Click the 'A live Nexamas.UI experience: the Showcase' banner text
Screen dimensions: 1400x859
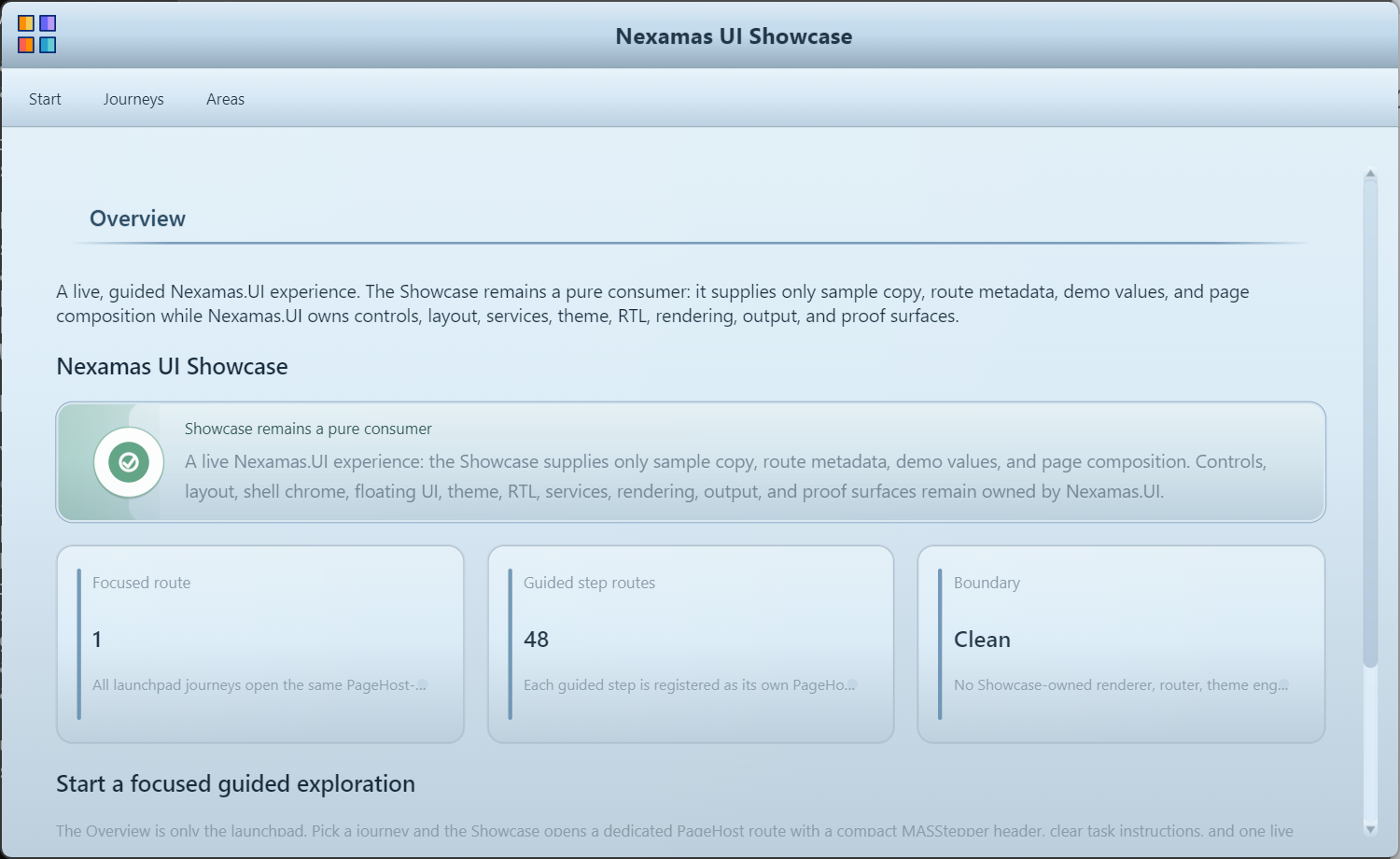(x=725, y=476)
